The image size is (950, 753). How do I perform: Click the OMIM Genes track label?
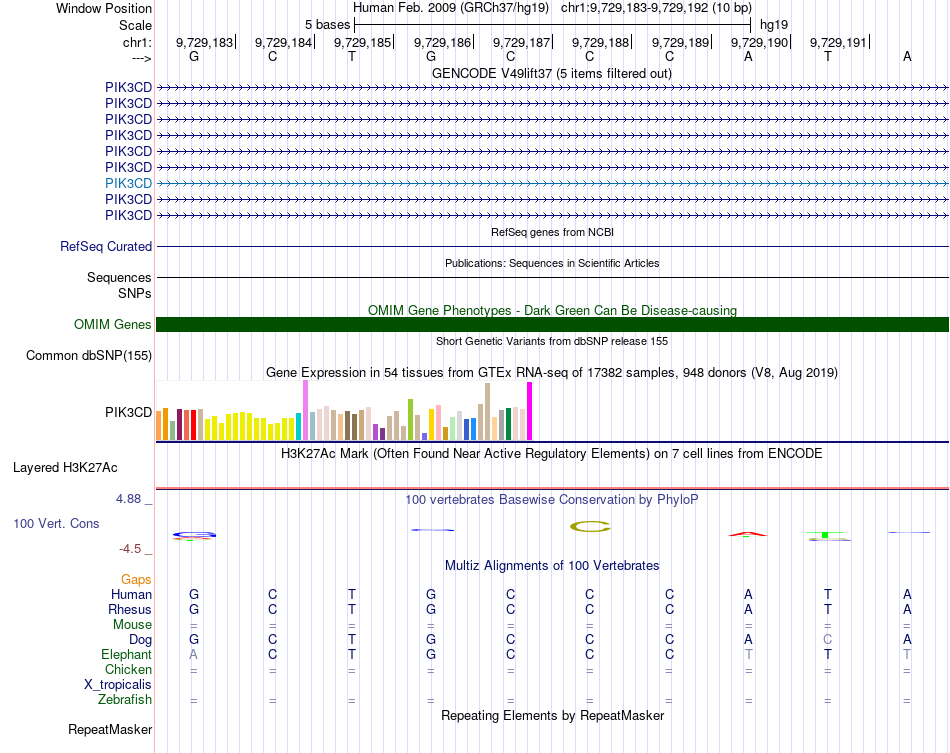(113, 325)
